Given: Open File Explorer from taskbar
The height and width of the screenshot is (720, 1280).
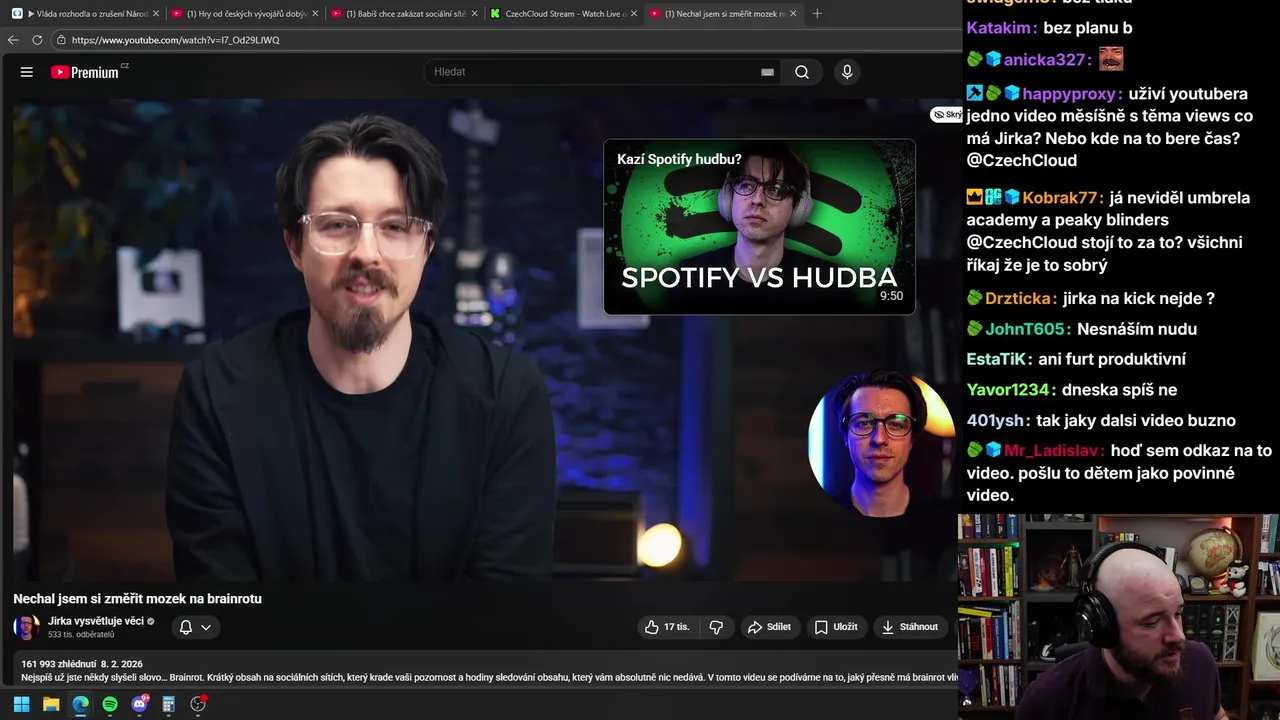Looking at the screenshot, I should click(x=51, y=704).
